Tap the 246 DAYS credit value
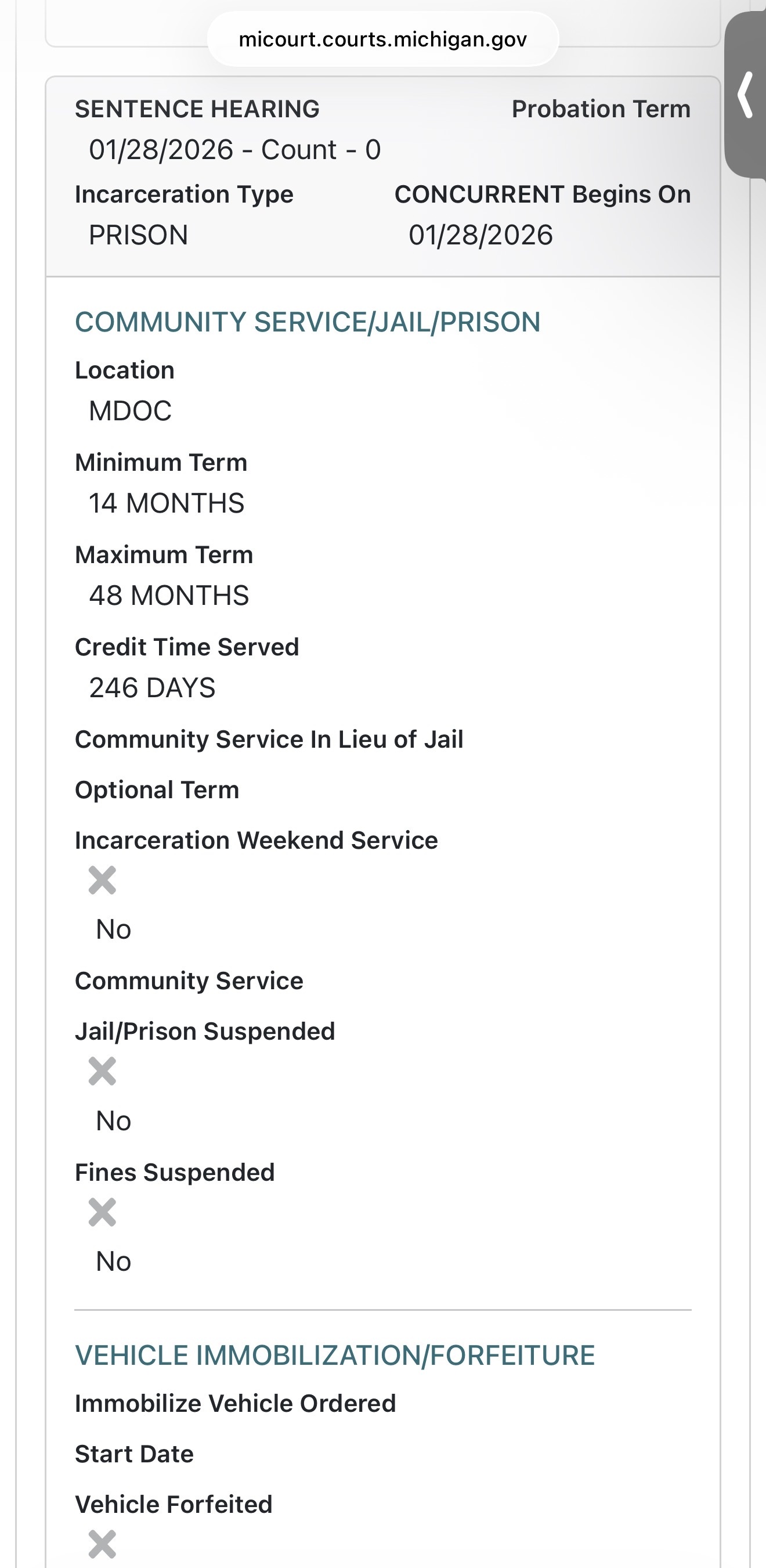Image resolution: width=766 pixels, height=1568 pixels. point(152,688)
